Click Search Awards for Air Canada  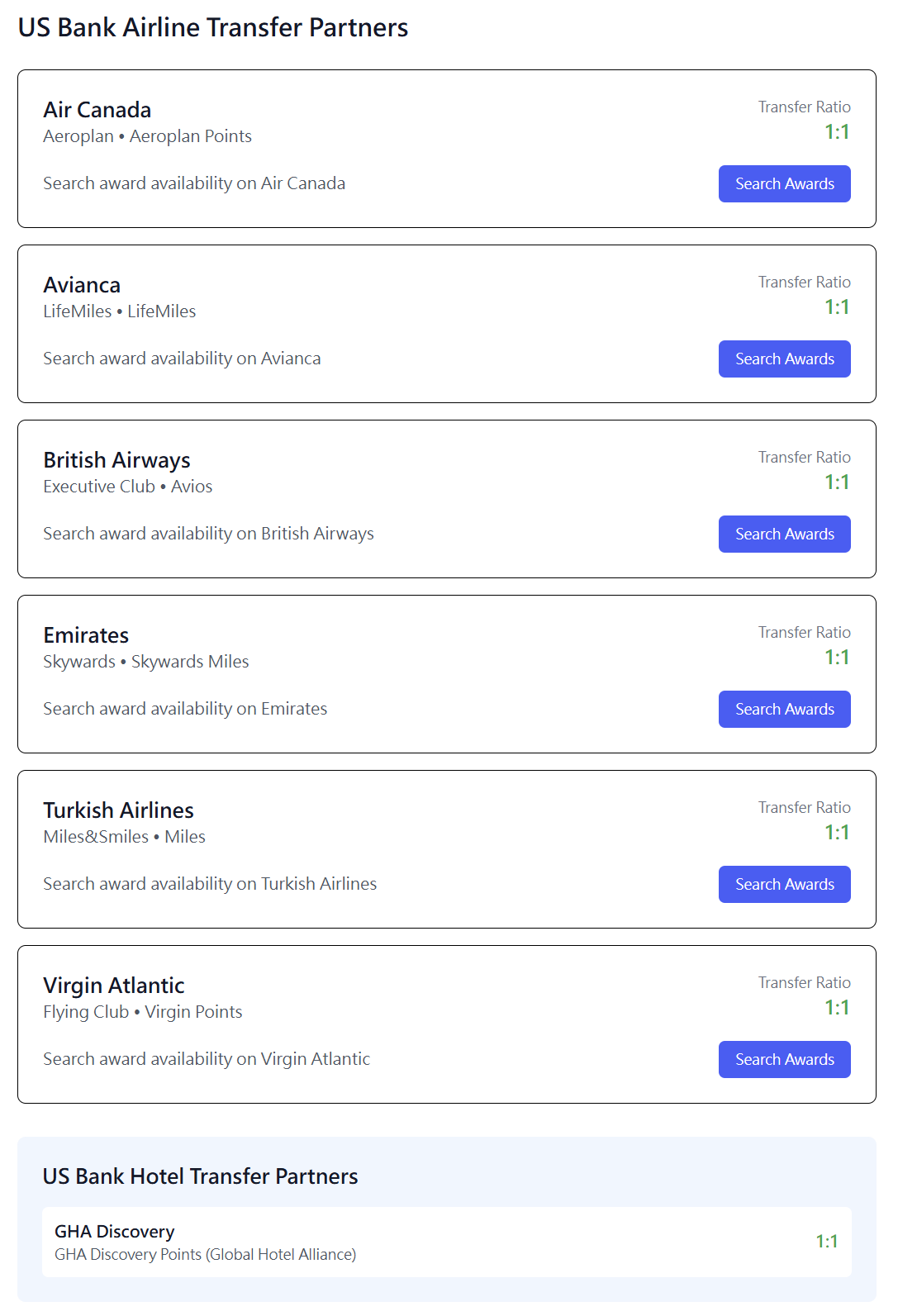pyautogui.click(x=784, y=183)
